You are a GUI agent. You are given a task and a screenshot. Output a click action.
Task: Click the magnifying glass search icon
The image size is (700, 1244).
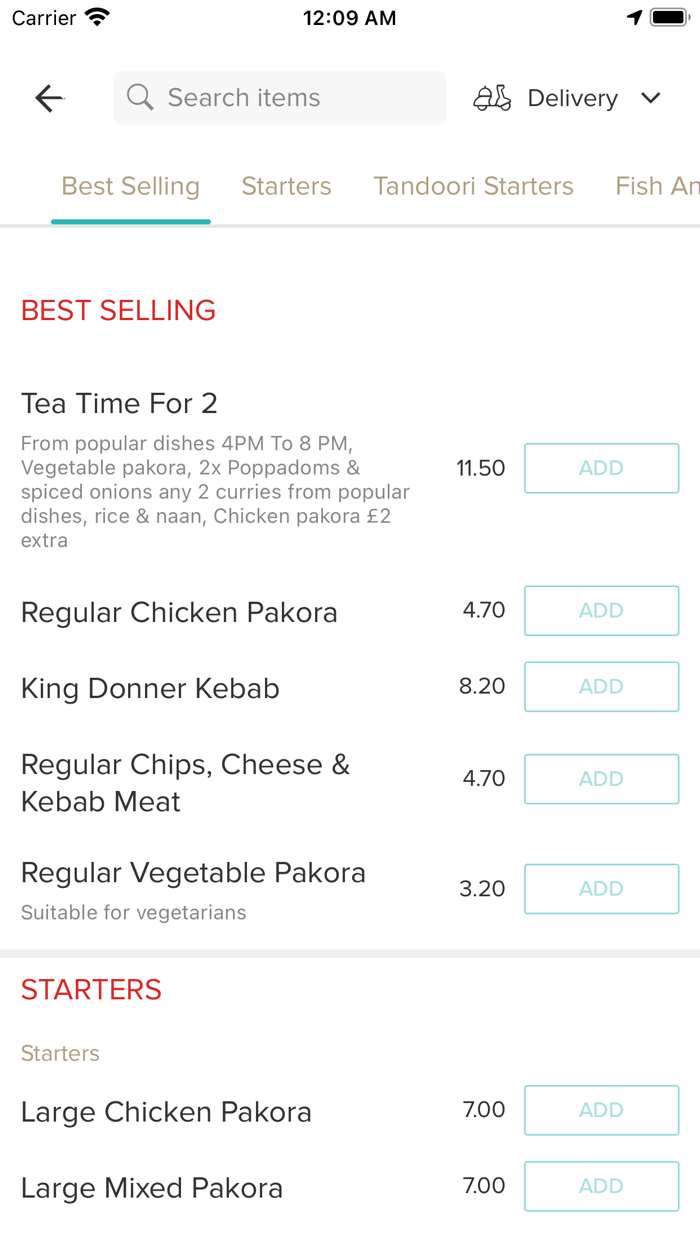coord(140,97)
